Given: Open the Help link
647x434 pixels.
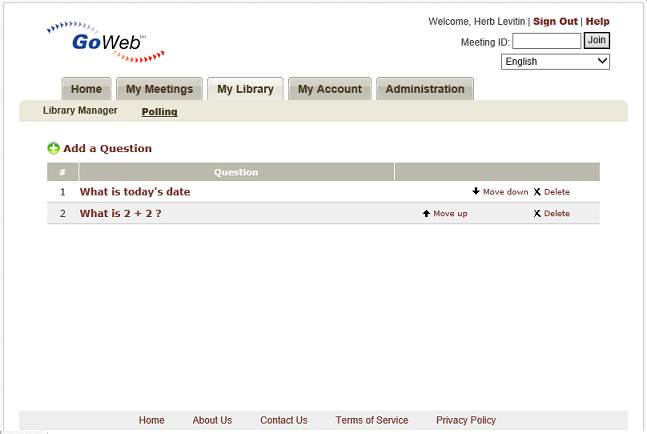Looking at the screenshot, I should 597,21.
